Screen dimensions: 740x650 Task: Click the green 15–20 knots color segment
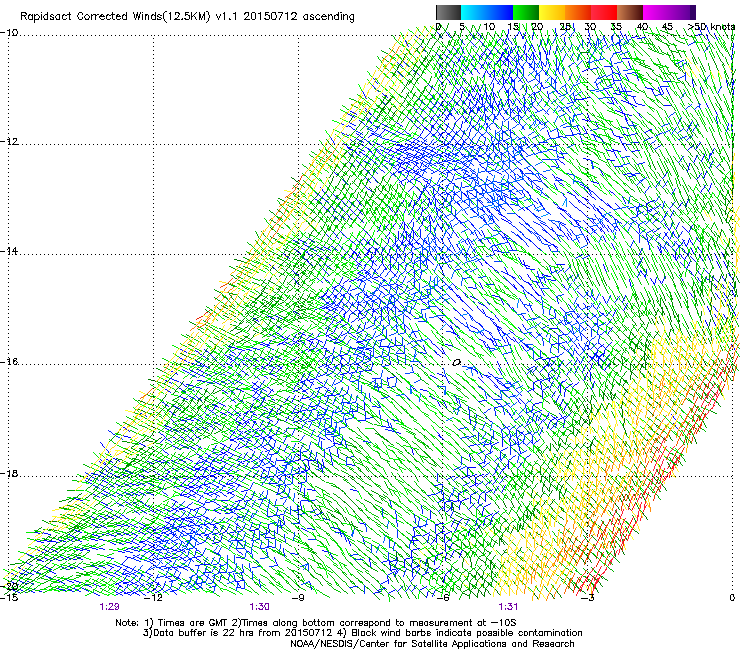526,12
